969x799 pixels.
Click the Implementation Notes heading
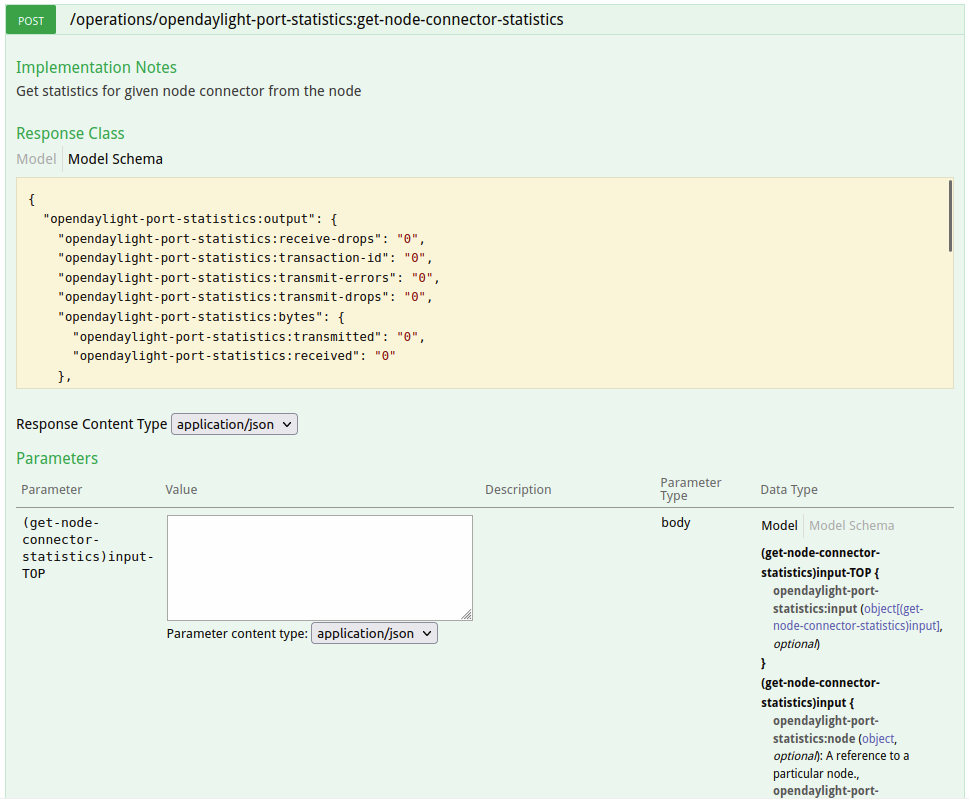coord(96,67)
